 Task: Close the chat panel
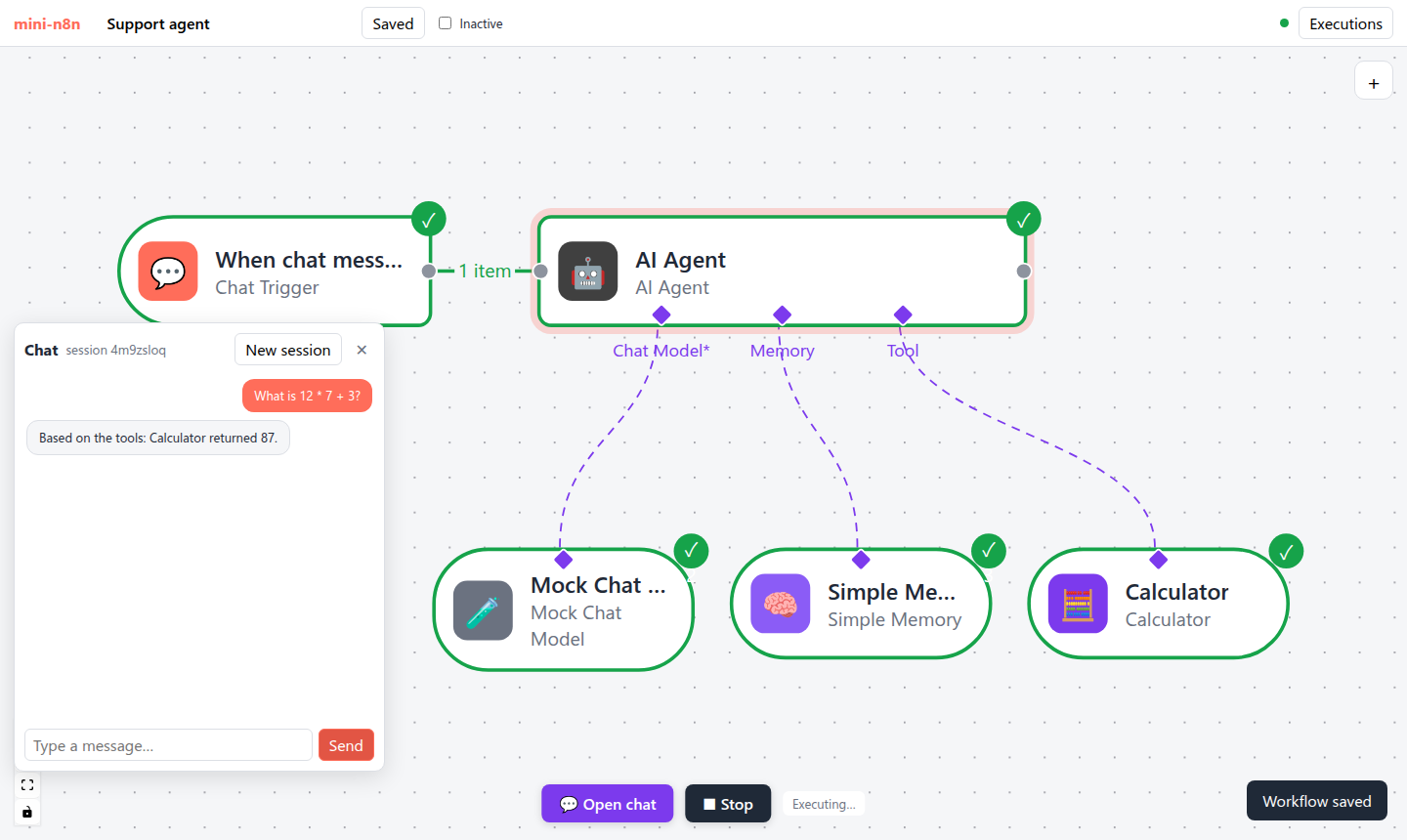pos(362,350)
